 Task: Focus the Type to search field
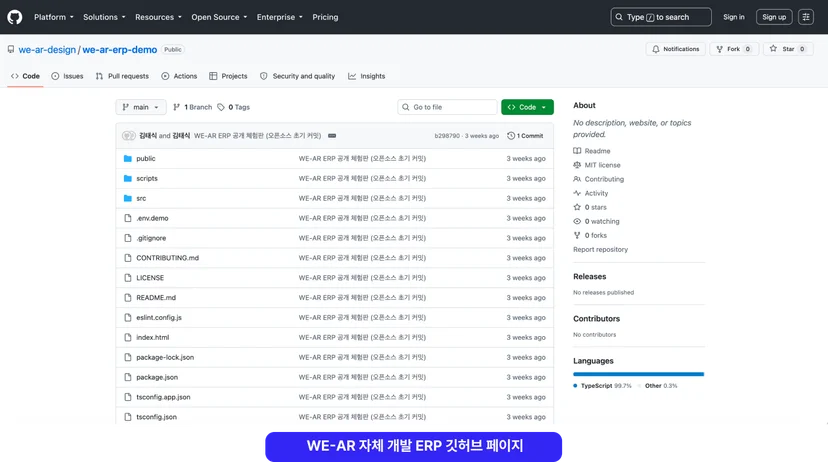(x=661, y=17)
